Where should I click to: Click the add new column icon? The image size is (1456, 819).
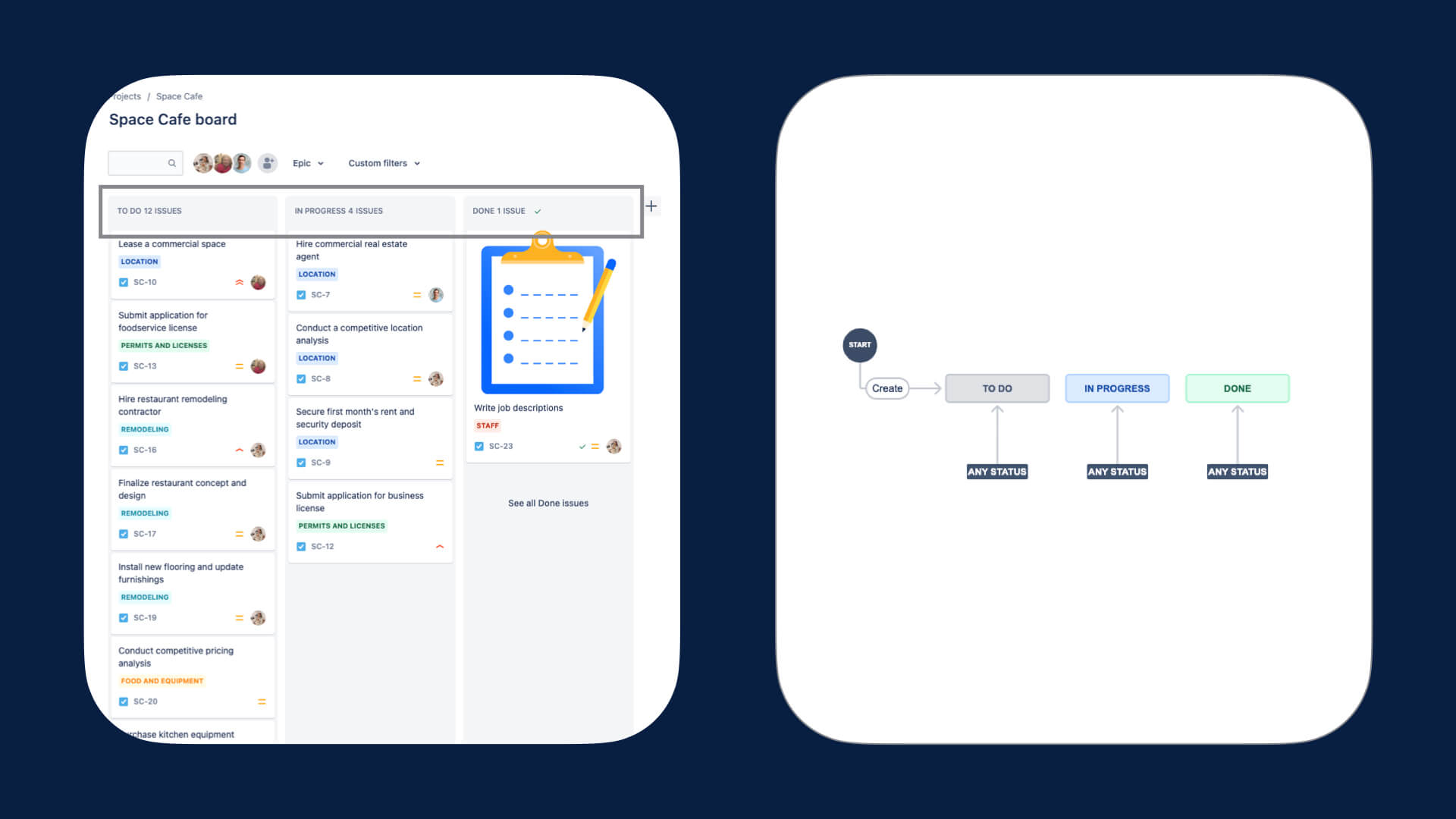point(651,207)
